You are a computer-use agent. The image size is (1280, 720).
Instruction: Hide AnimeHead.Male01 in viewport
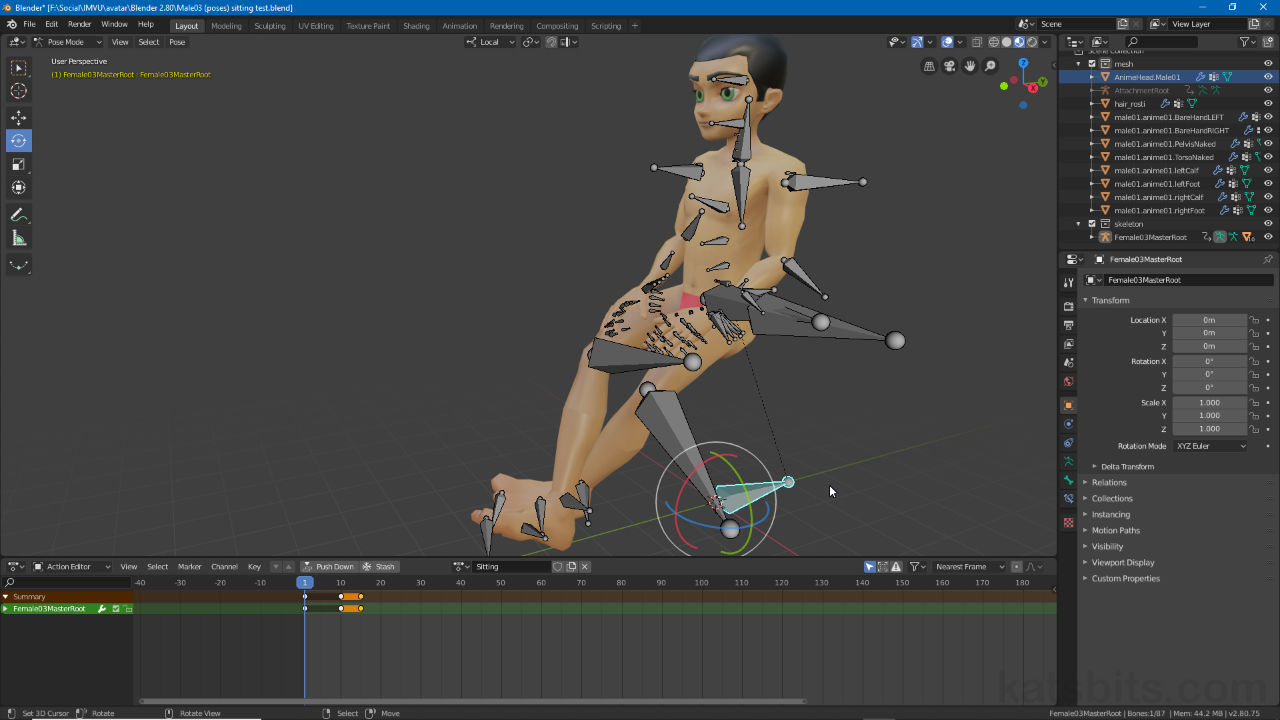1268,77
